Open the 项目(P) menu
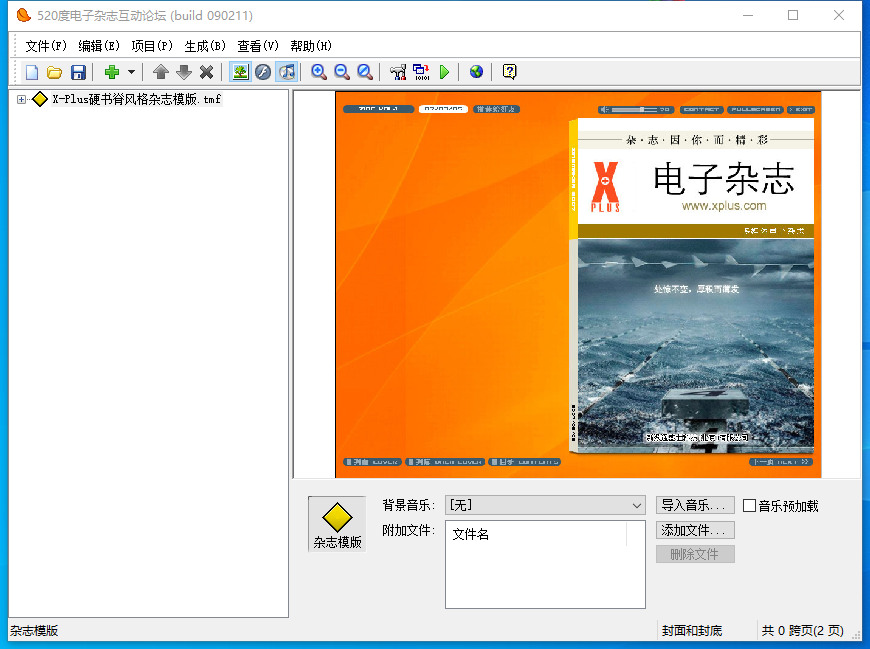The width and height of the screenshot is (870, 649). (152, 46)
